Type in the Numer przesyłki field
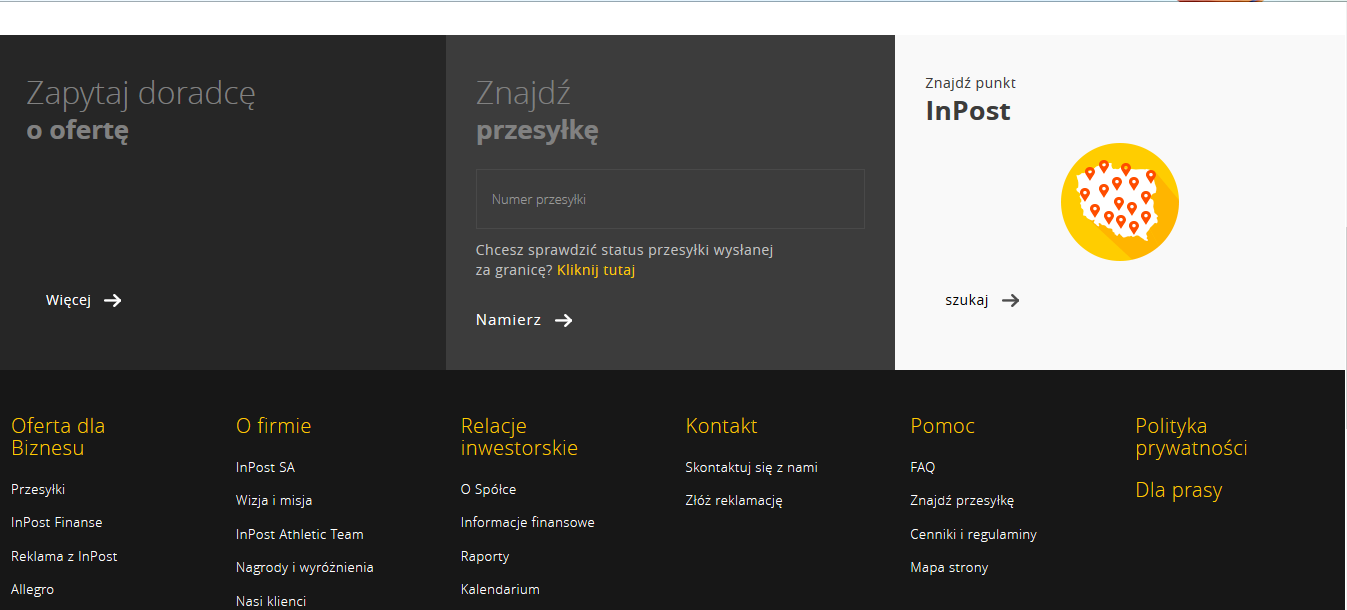 click(x=670, y=199)
